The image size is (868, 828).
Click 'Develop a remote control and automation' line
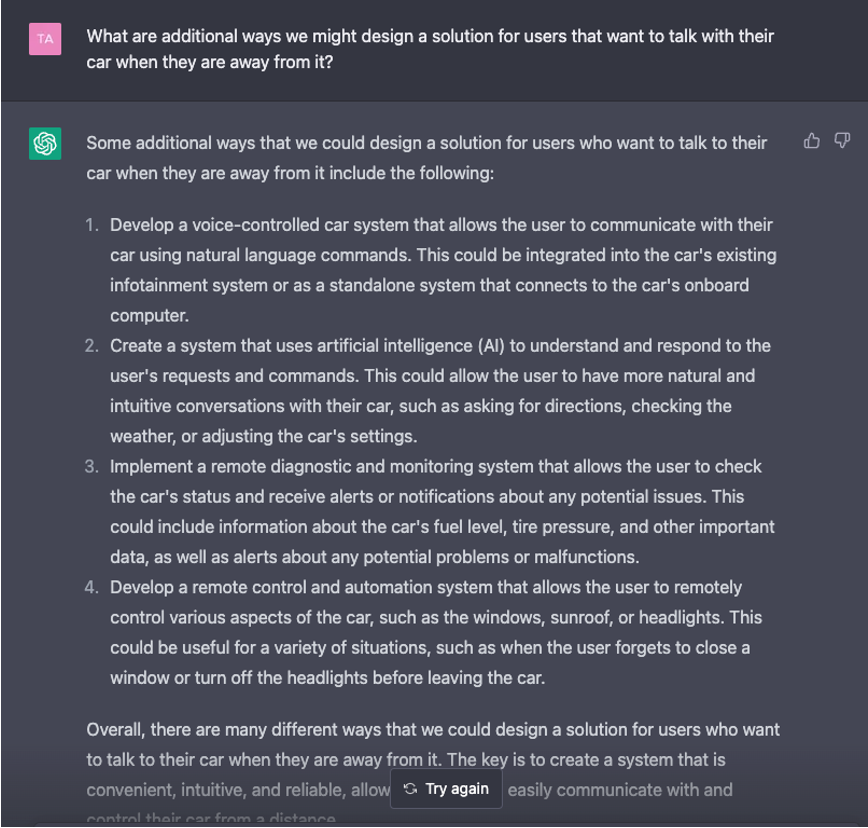tap(426, 587)
